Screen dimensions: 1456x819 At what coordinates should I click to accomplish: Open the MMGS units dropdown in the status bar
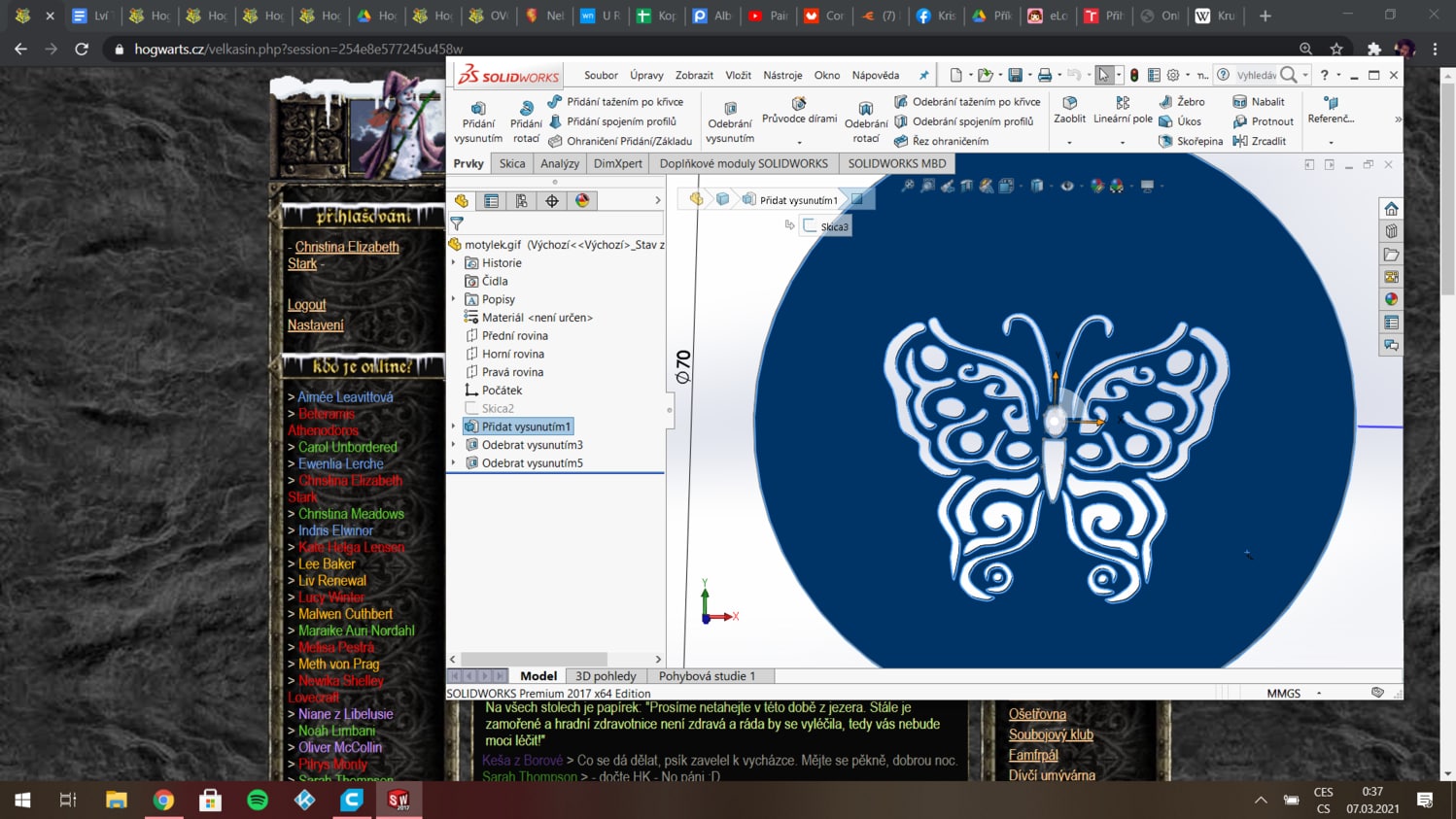(1319, 694)
